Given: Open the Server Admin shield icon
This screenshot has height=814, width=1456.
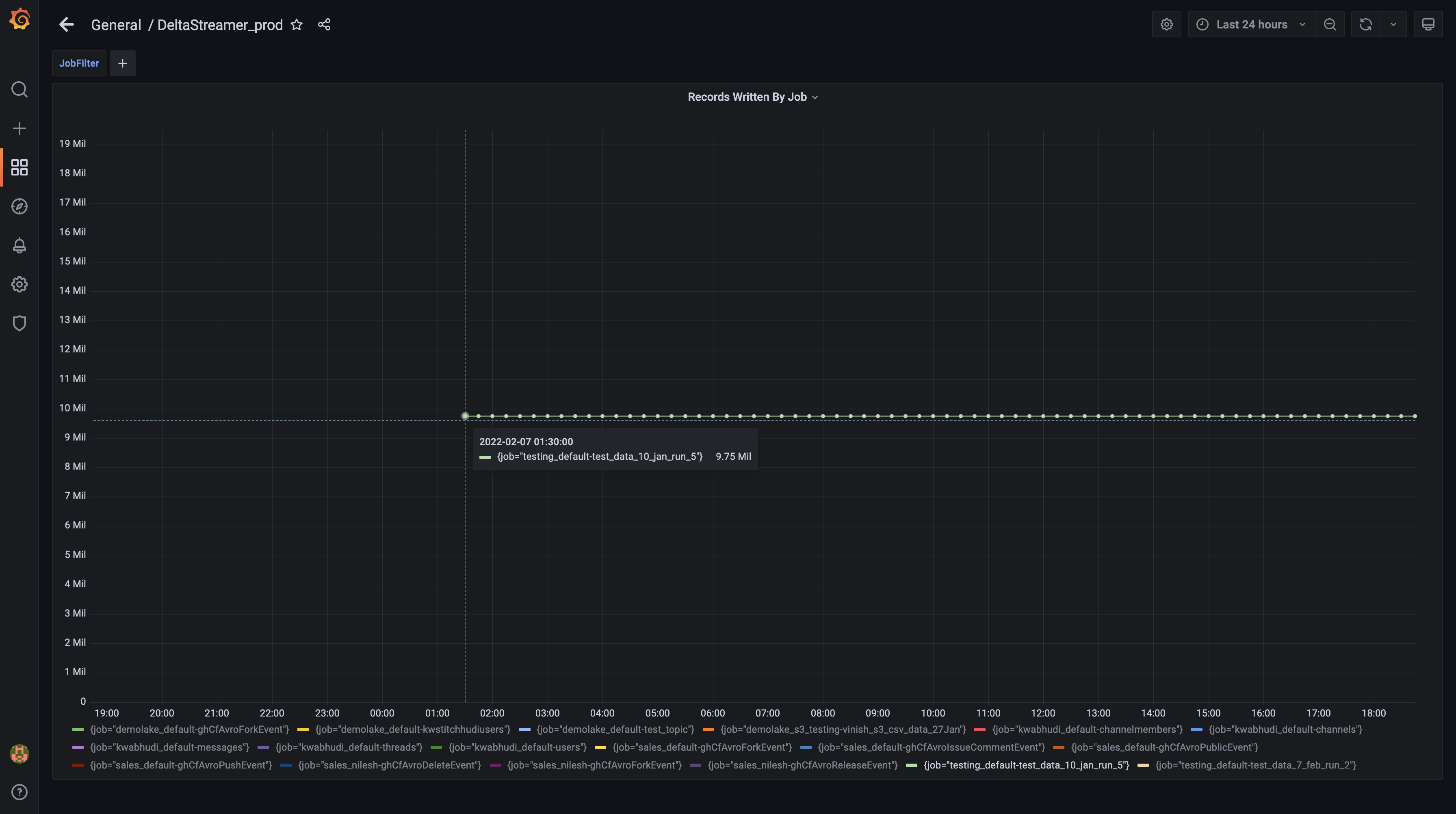Looking at the screenshot, I should pos(19,323).
